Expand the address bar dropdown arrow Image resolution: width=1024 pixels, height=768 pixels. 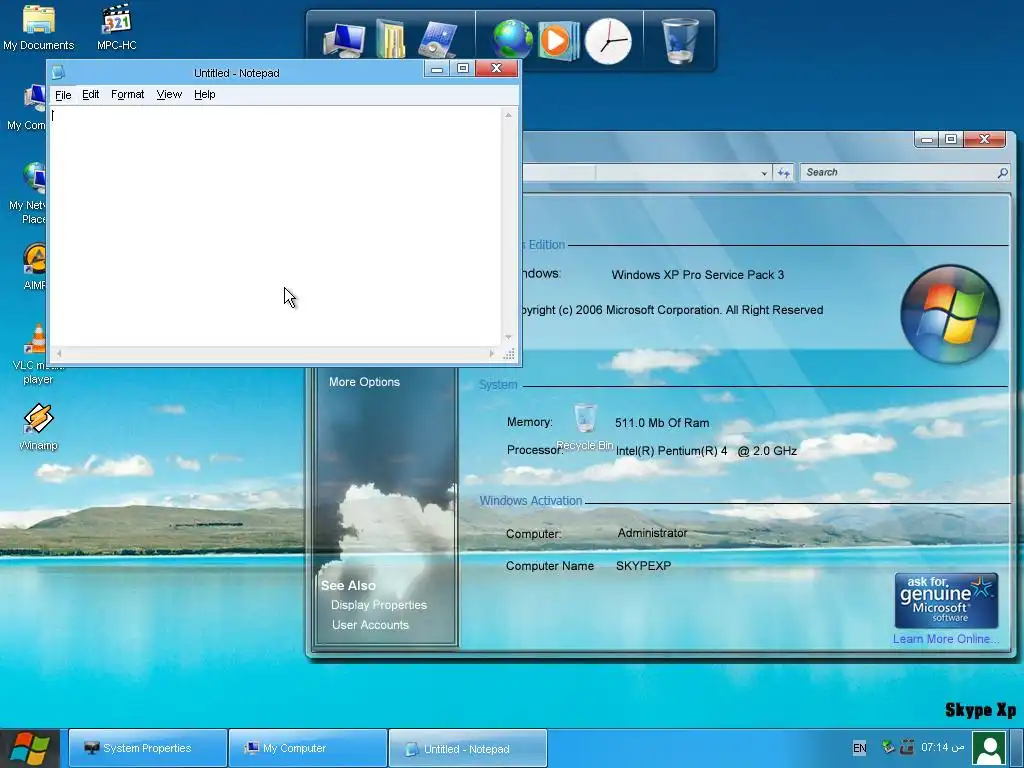point(764,173)
